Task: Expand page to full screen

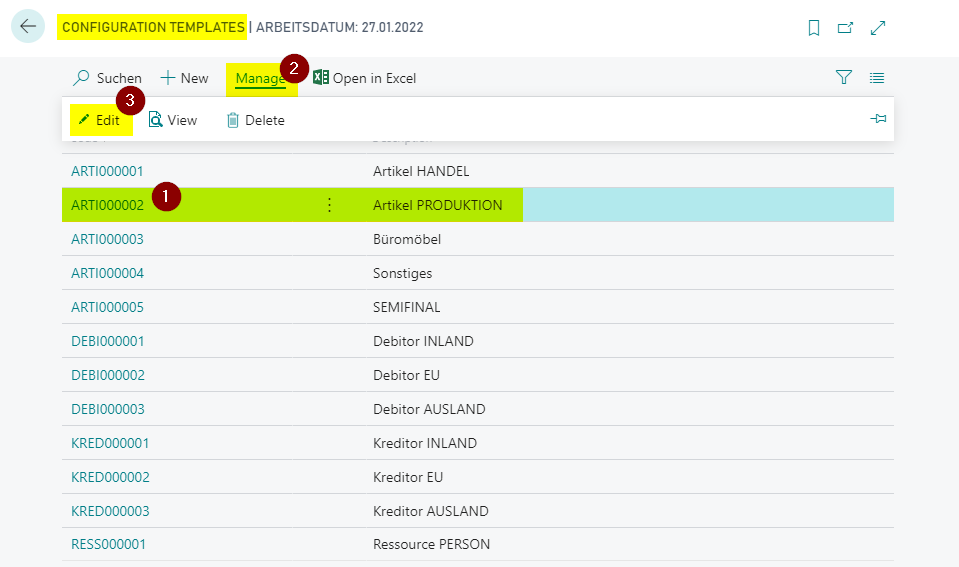Action: coord(878,28)
